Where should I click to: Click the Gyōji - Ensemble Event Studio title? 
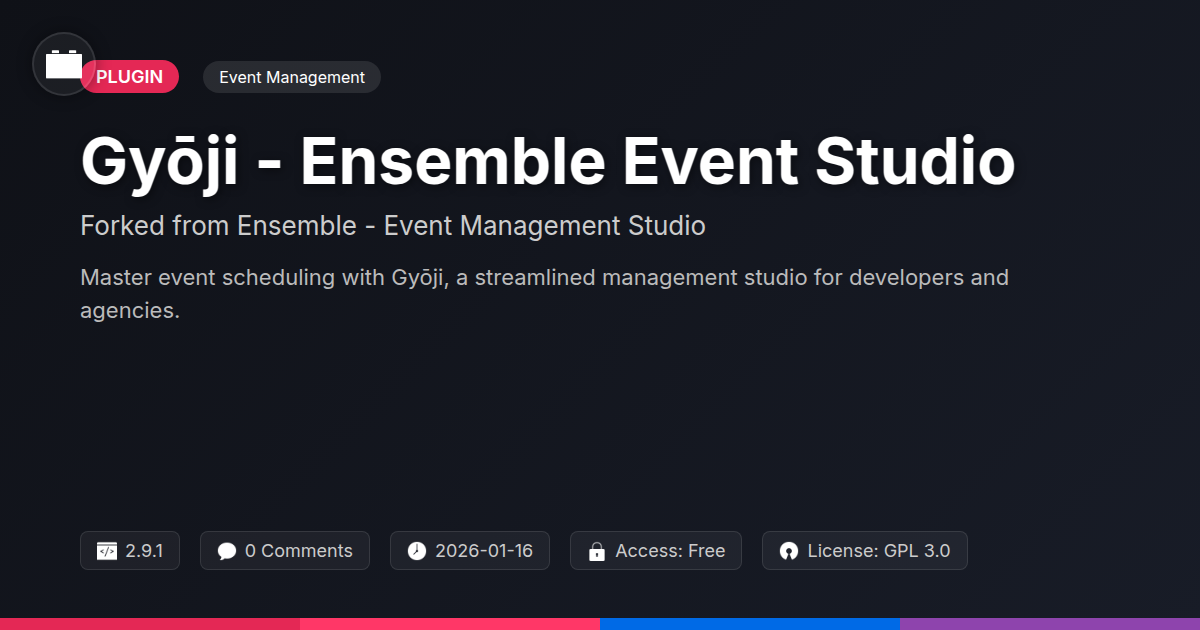[x=548, y=162]
